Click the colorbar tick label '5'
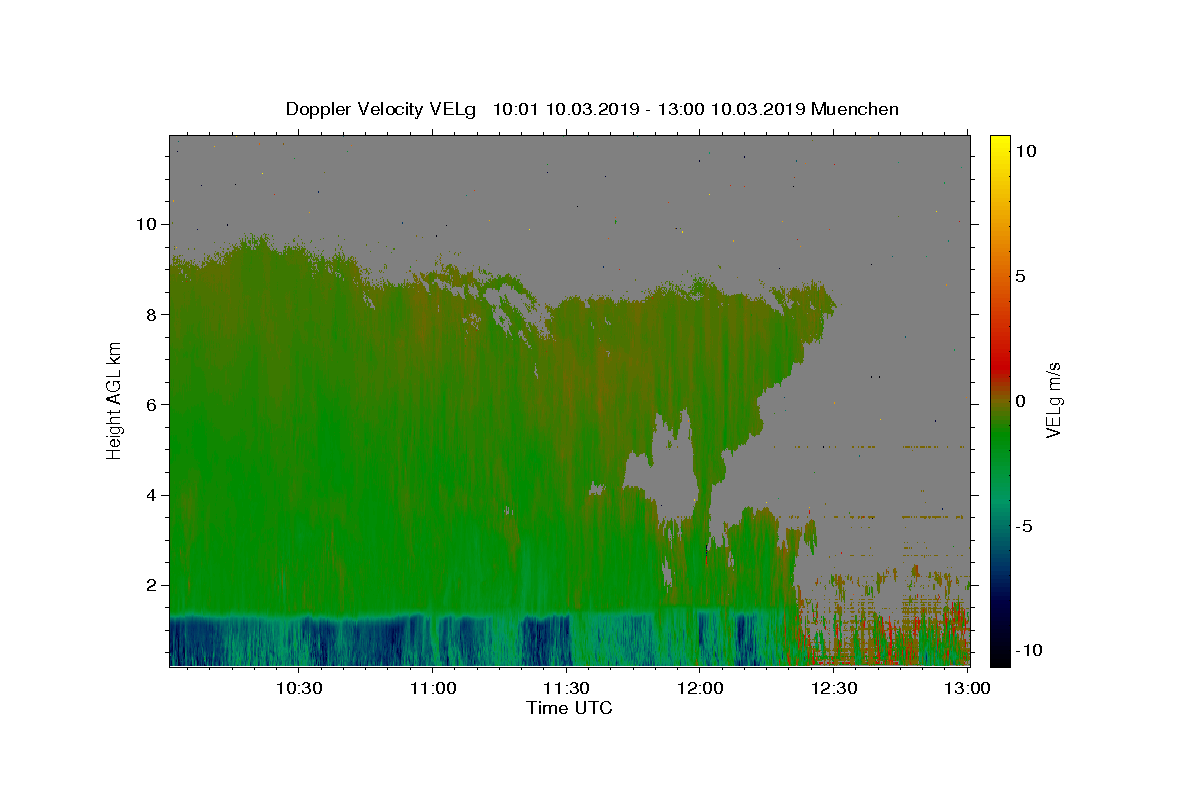This screenshot has height=800, width=1200. click(1020, 276)
